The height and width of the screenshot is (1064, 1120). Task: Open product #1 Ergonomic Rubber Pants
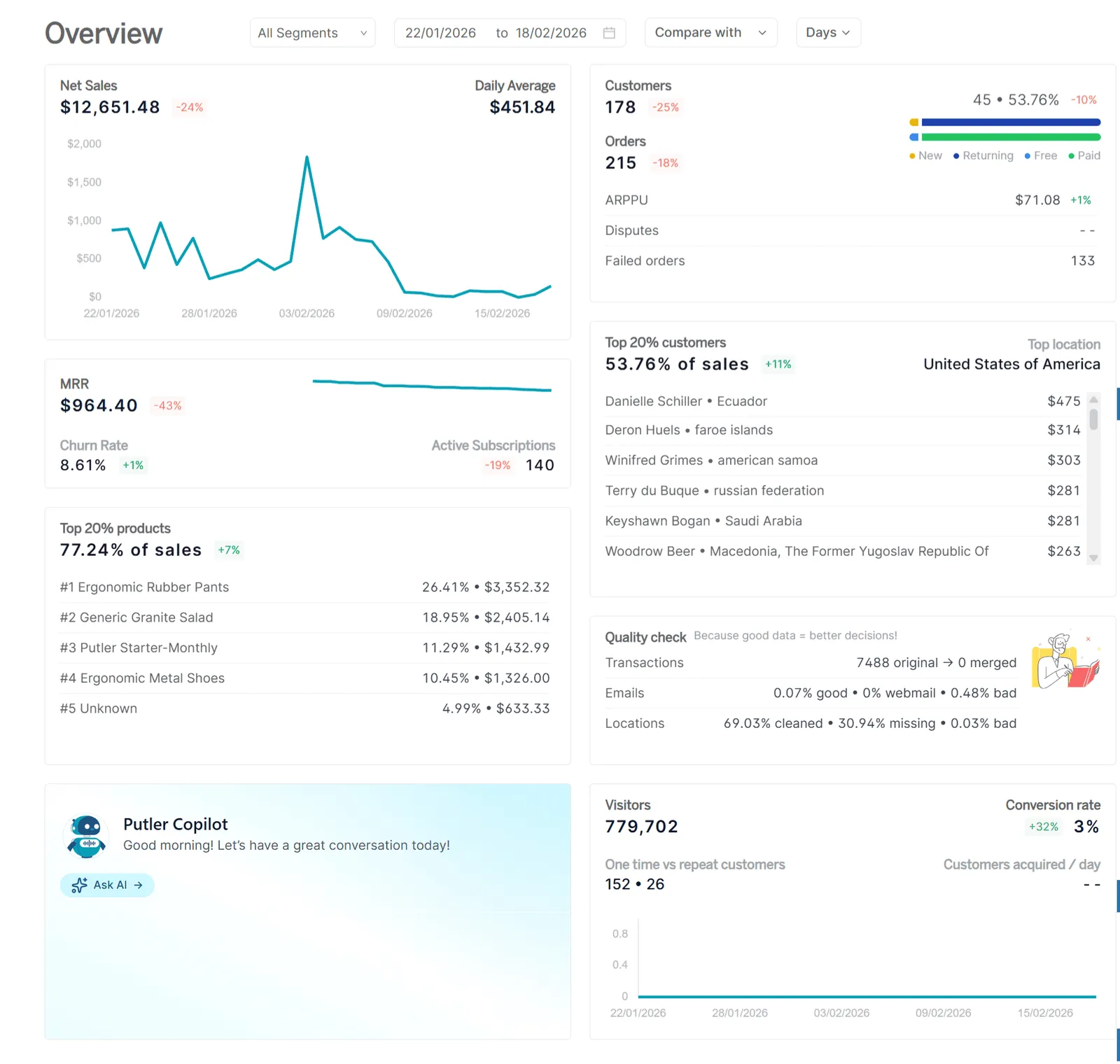(x=305, y=587)
